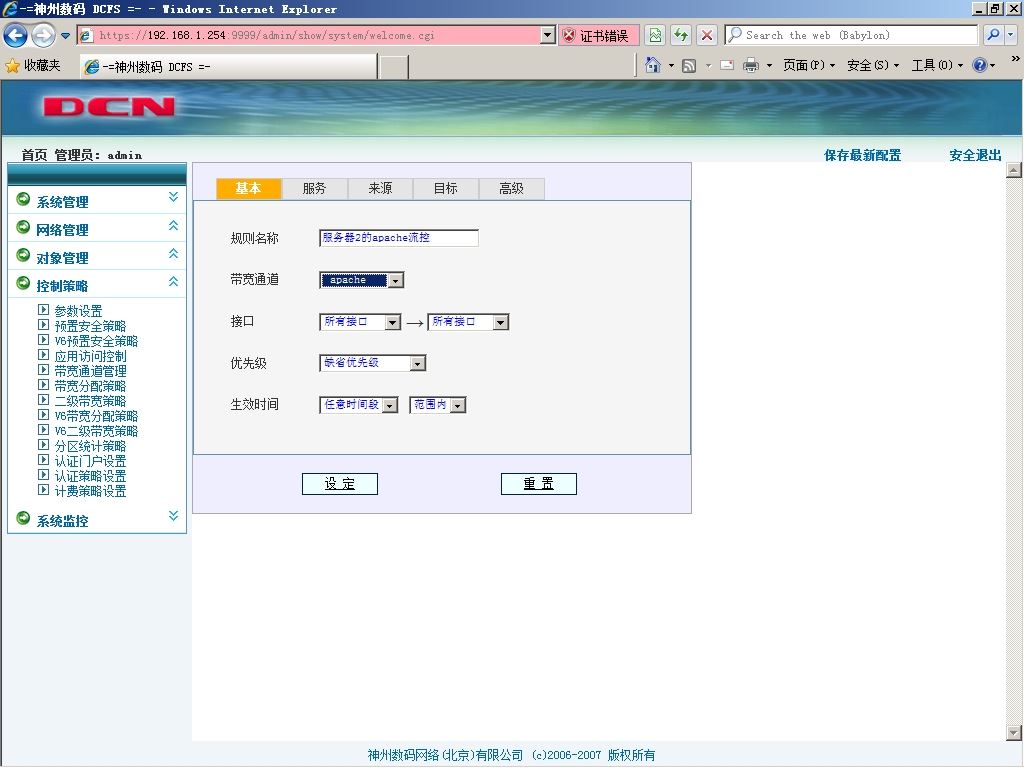Open the 工具(O) menu
The width and height of the screenshot is (1024, 768).
[x=936, y=65]
